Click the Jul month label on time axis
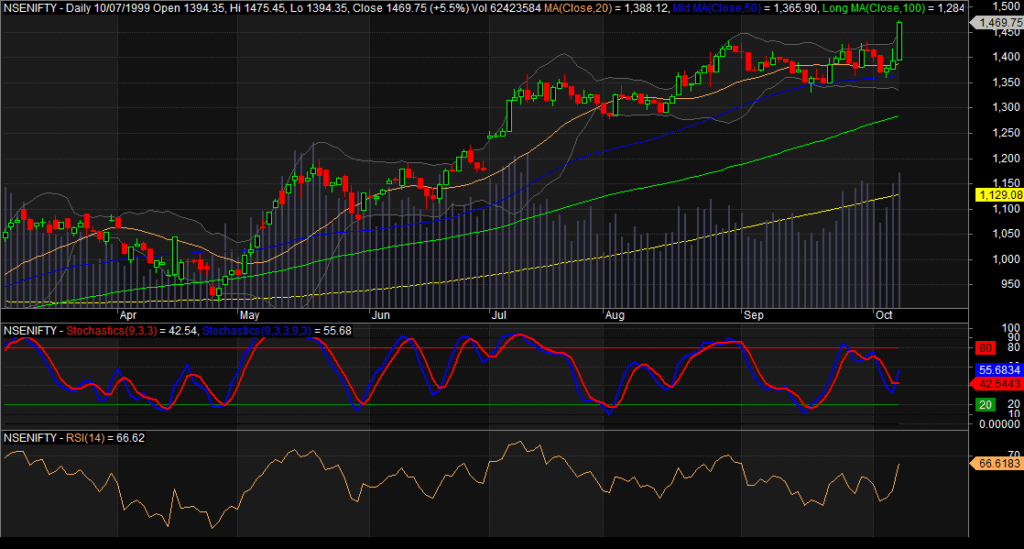 [499, 315]
